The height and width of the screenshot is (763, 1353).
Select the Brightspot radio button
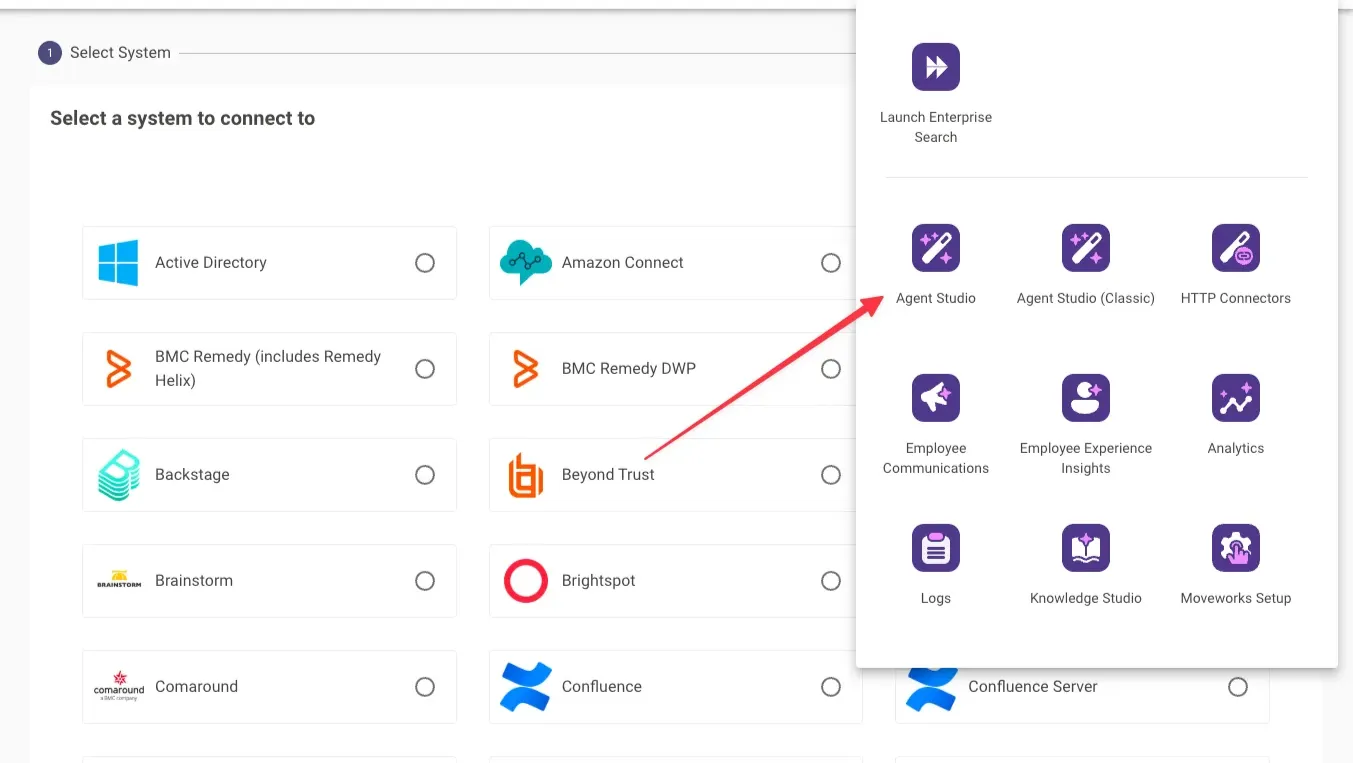tap(831, 581)
